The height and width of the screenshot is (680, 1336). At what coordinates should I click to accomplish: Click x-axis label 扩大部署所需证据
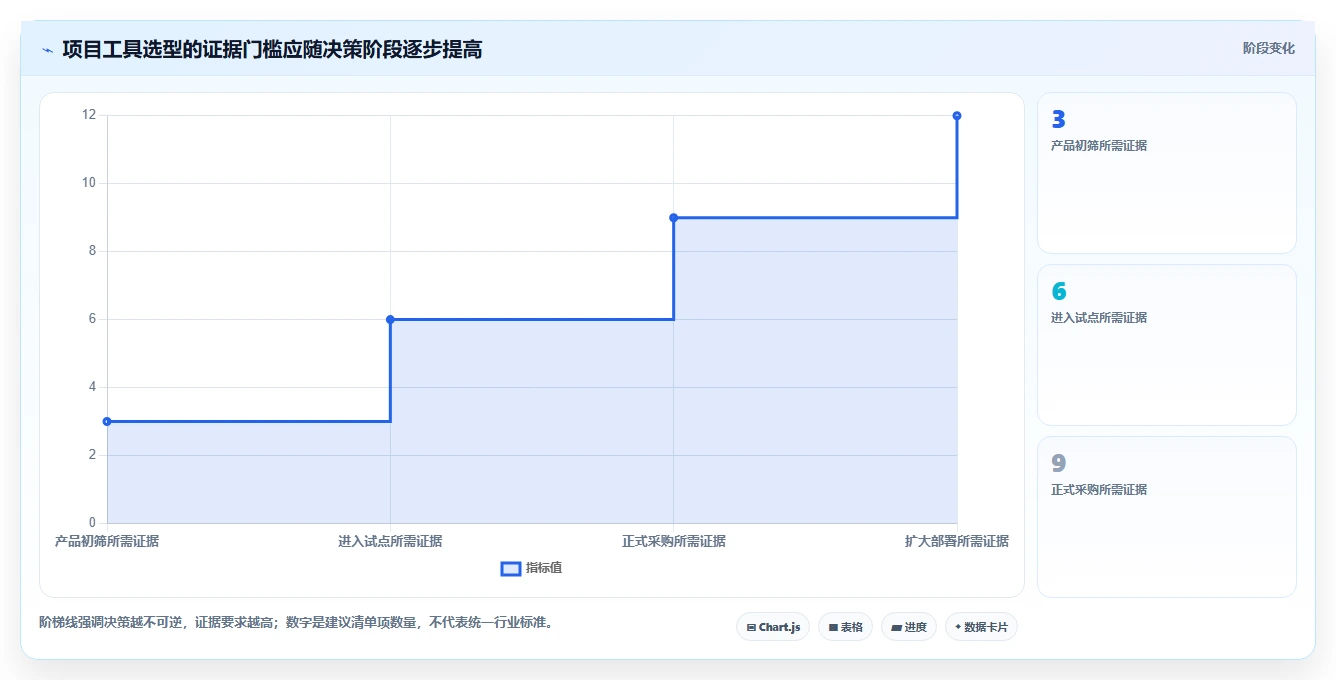click(957, 541)
